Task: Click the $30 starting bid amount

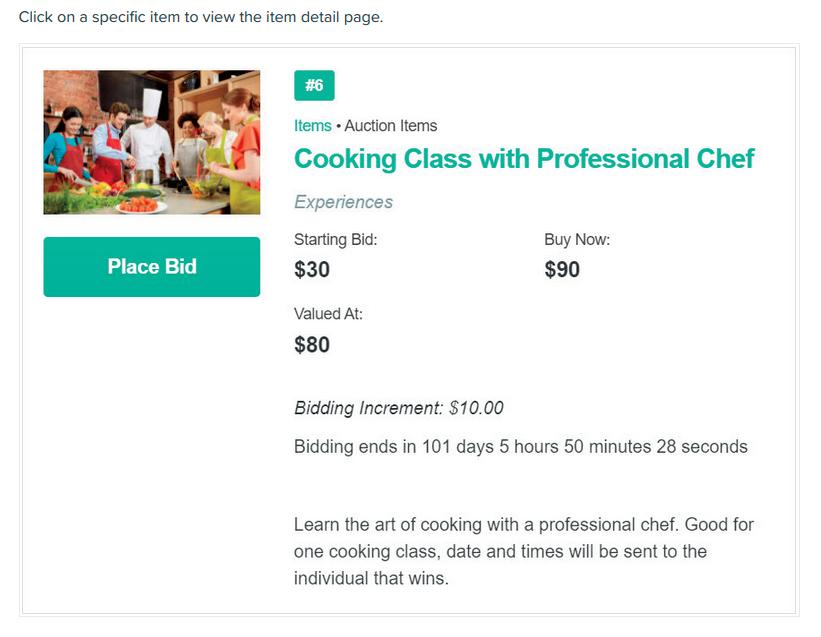Action: pos(312,270)
